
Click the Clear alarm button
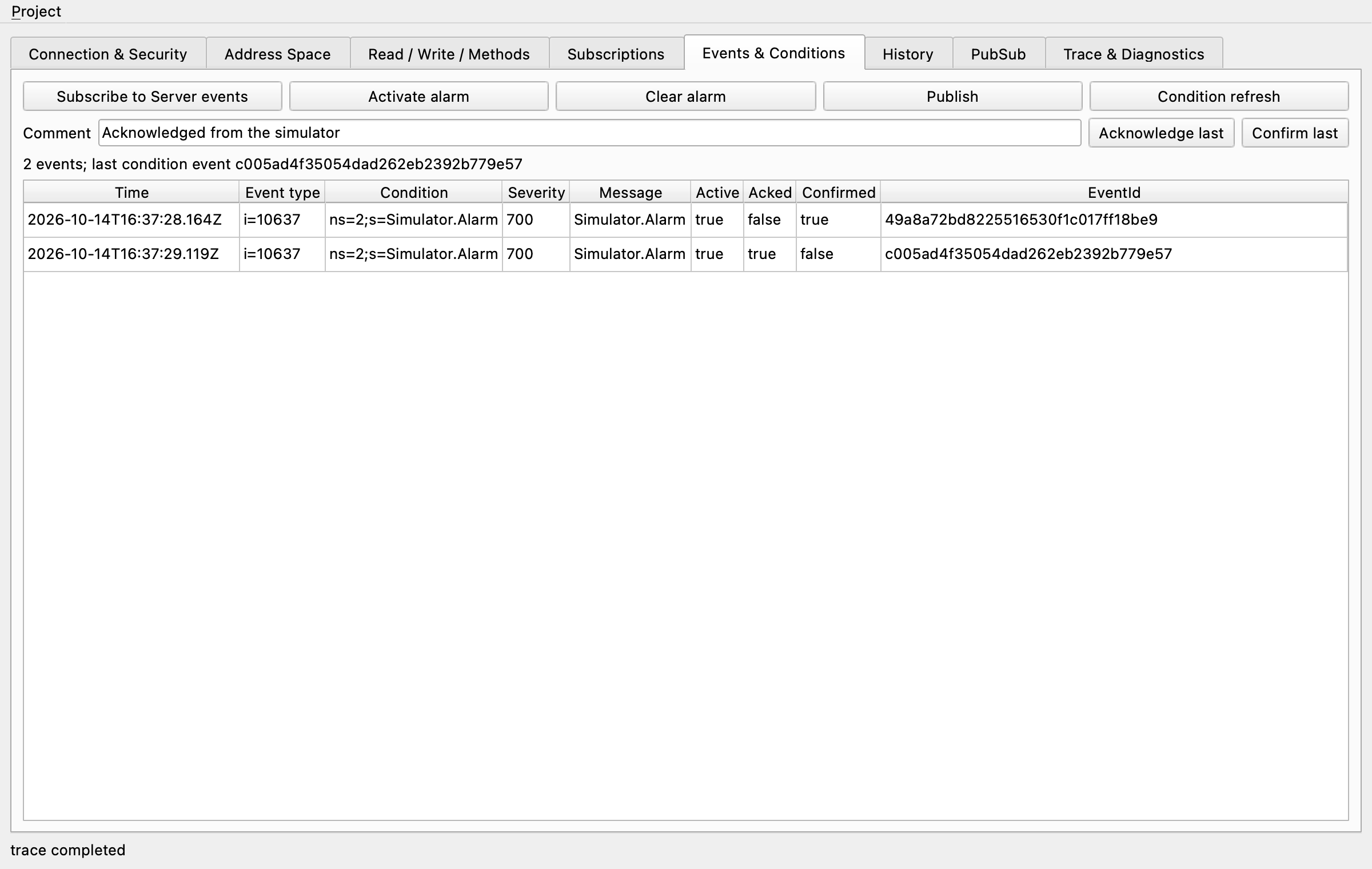685,96
